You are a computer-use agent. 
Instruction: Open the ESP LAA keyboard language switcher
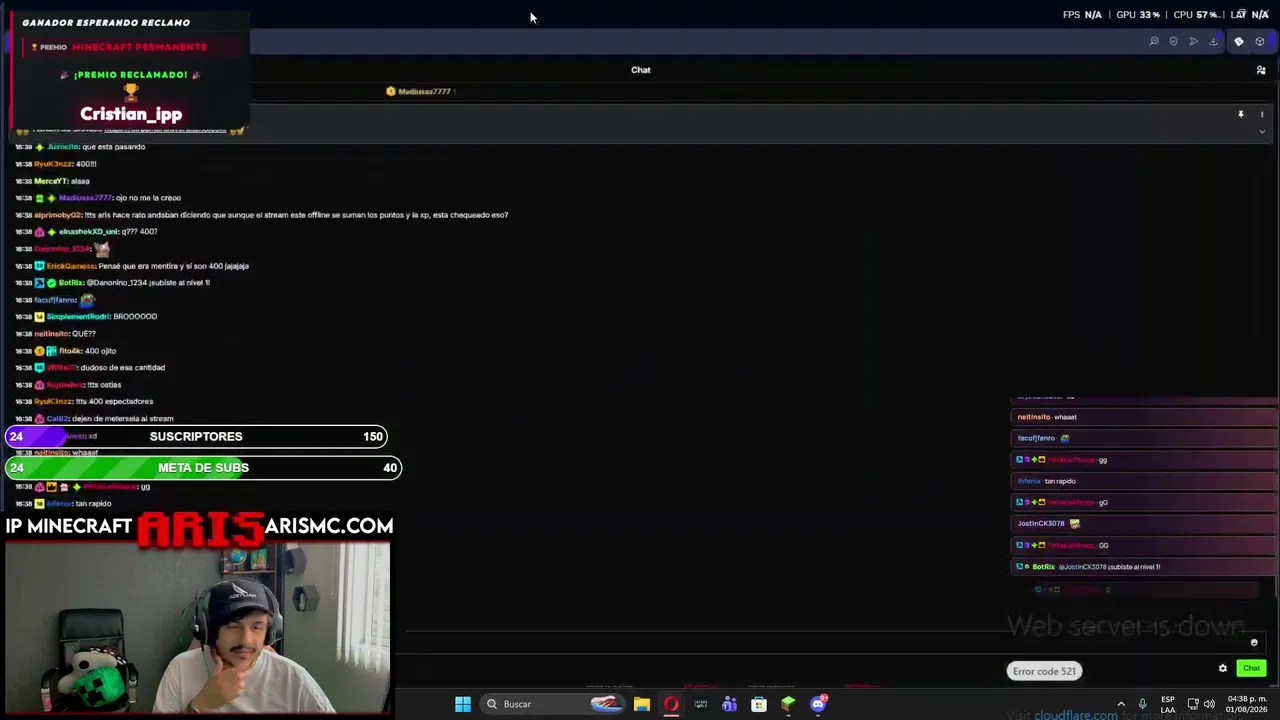coord(1168,704)
